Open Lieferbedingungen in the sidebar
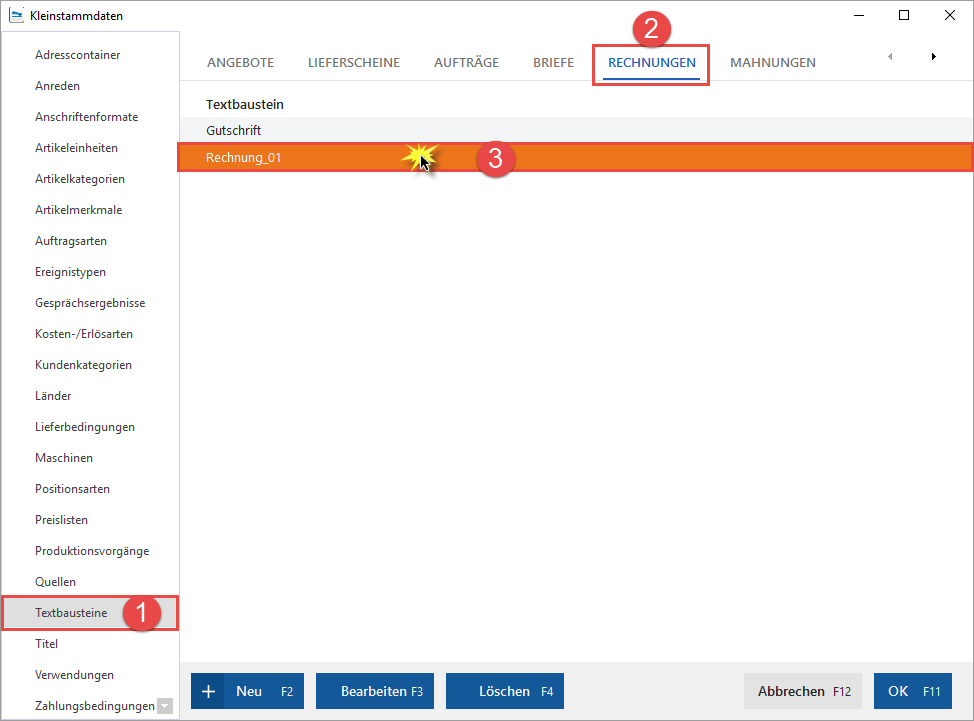The image size is (974, 721). (x=85, y=427)
